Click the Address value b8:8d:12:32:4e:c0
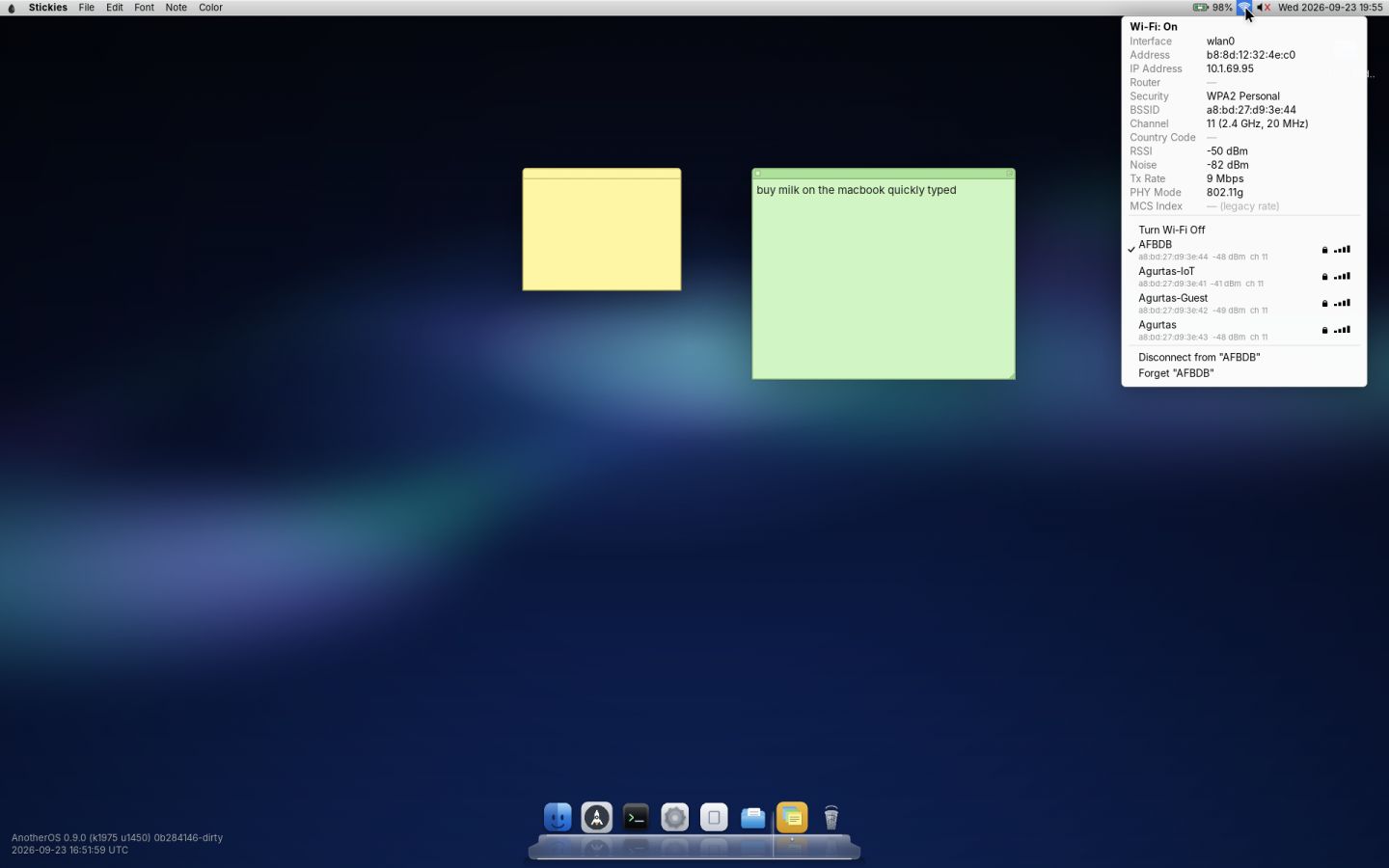This screenshot has width=1389, height=868. (1251, 55)
